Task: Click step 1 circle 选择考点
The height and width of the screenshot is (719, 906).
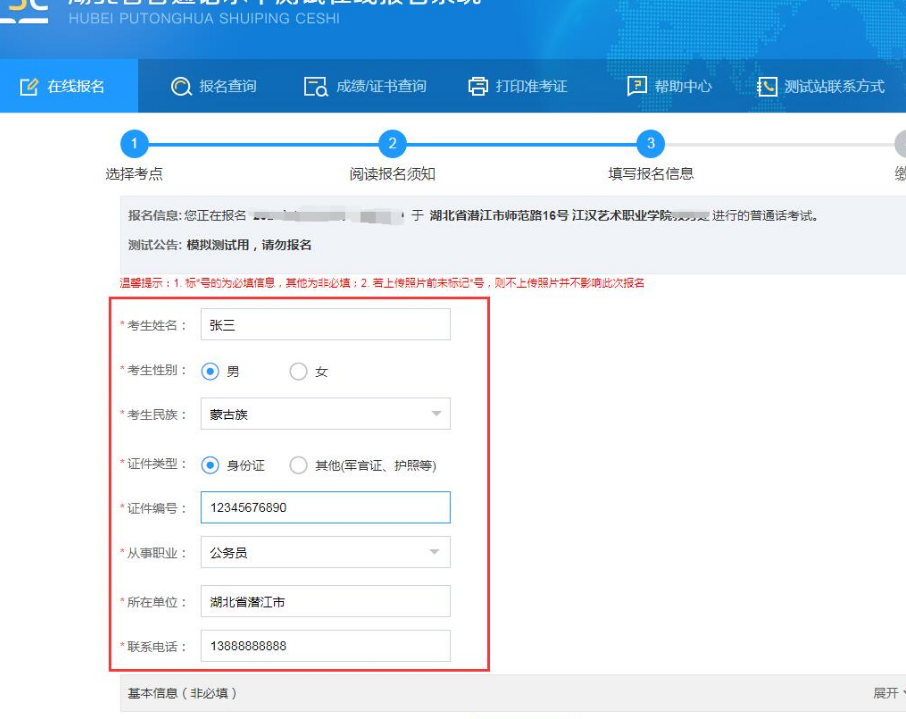Action: pos(138,144)
